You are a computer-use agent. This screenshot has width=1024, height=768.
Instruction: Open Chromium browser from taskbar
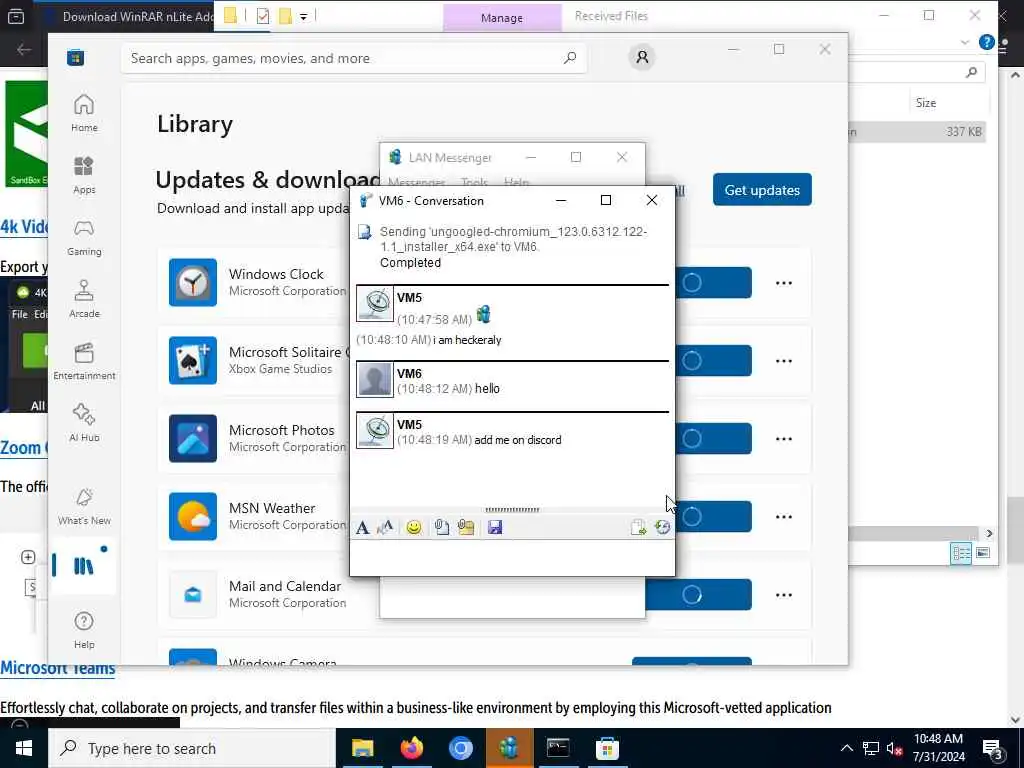coord(460,748)
